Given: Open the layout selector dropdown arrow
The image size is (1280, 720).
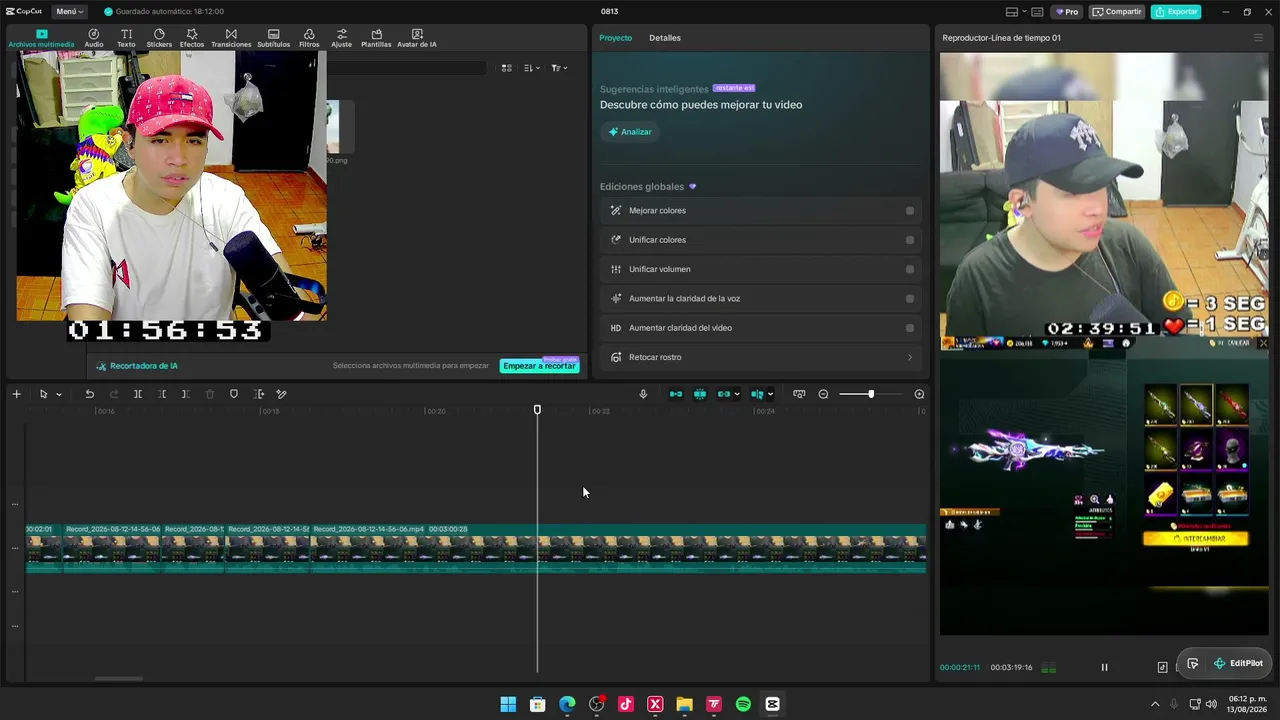Looking at the screenshot, I should pos(1024,12).
